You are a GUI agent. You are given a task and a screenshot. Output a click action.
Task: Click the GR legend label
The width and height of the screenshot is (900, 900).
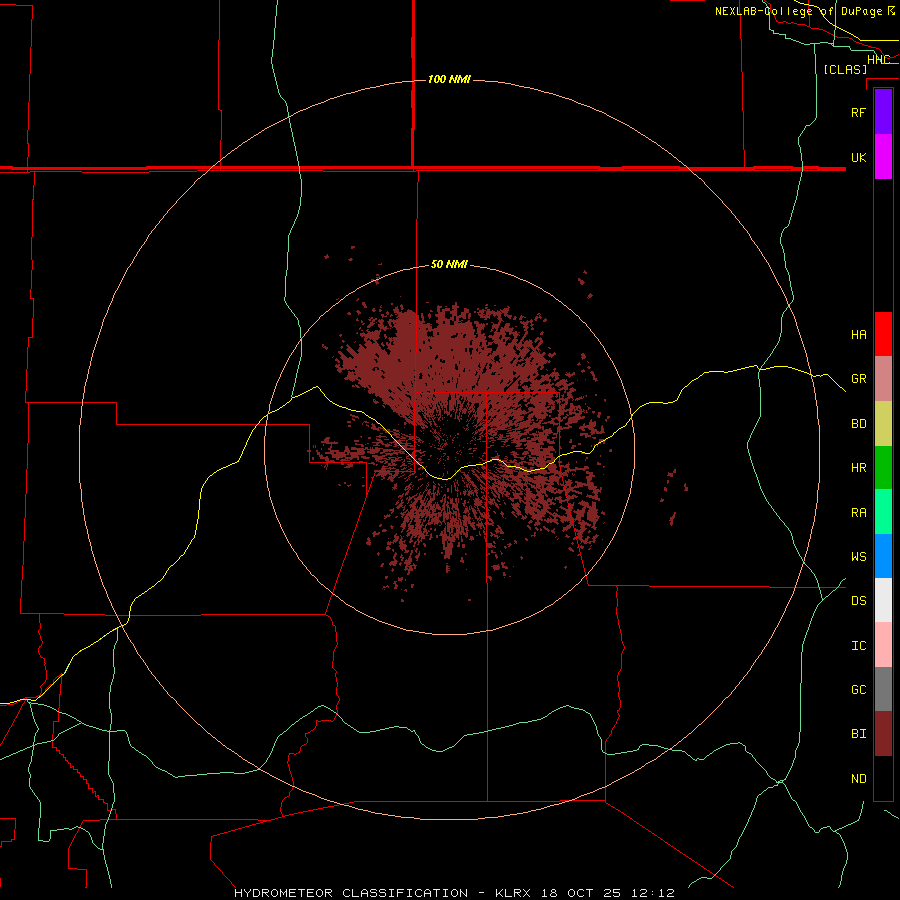[x=858, y=379]
